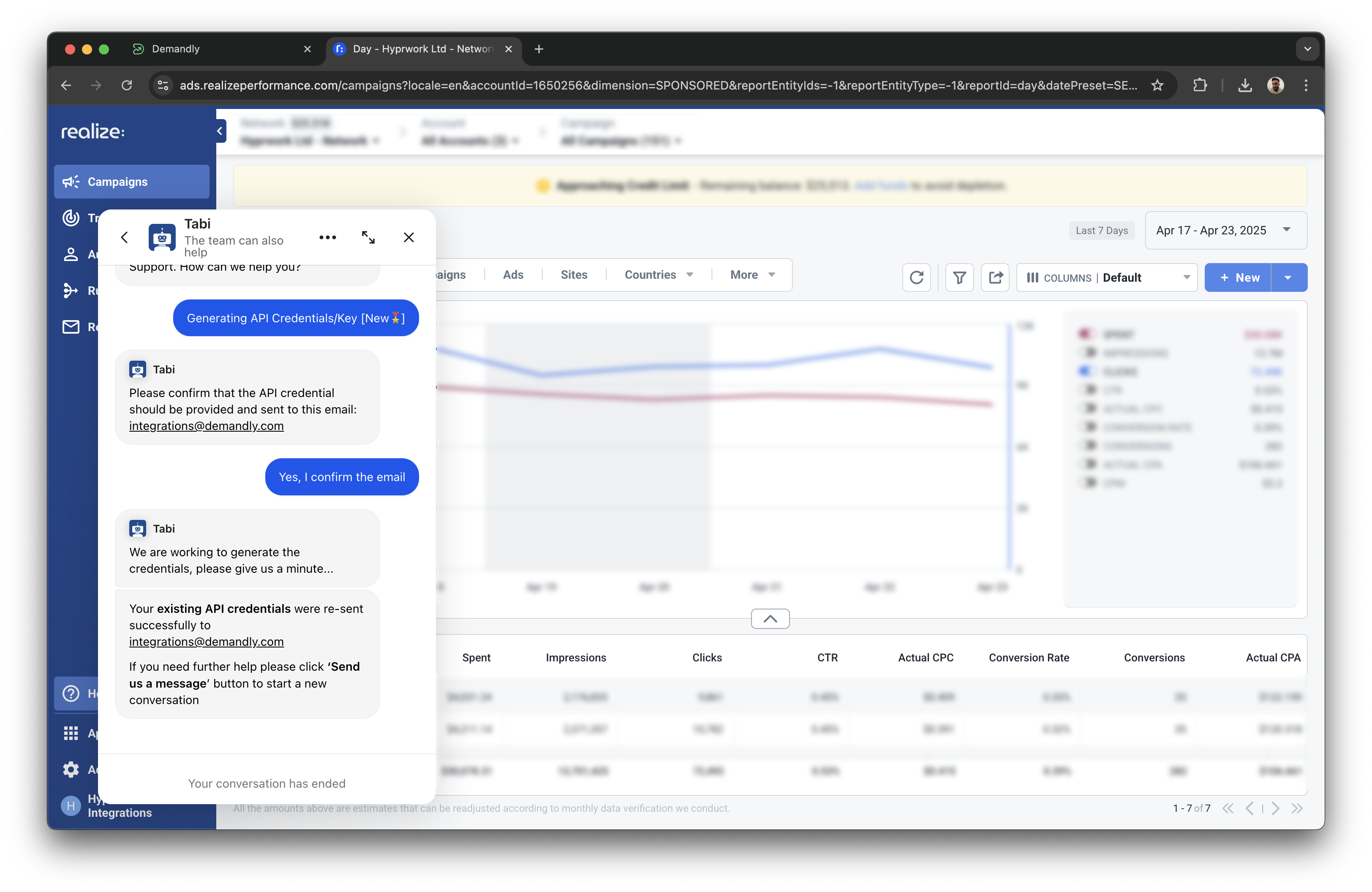Screen dimensions: 1372x892
Task: Expand the Tabi chat window
Action: 368,237
